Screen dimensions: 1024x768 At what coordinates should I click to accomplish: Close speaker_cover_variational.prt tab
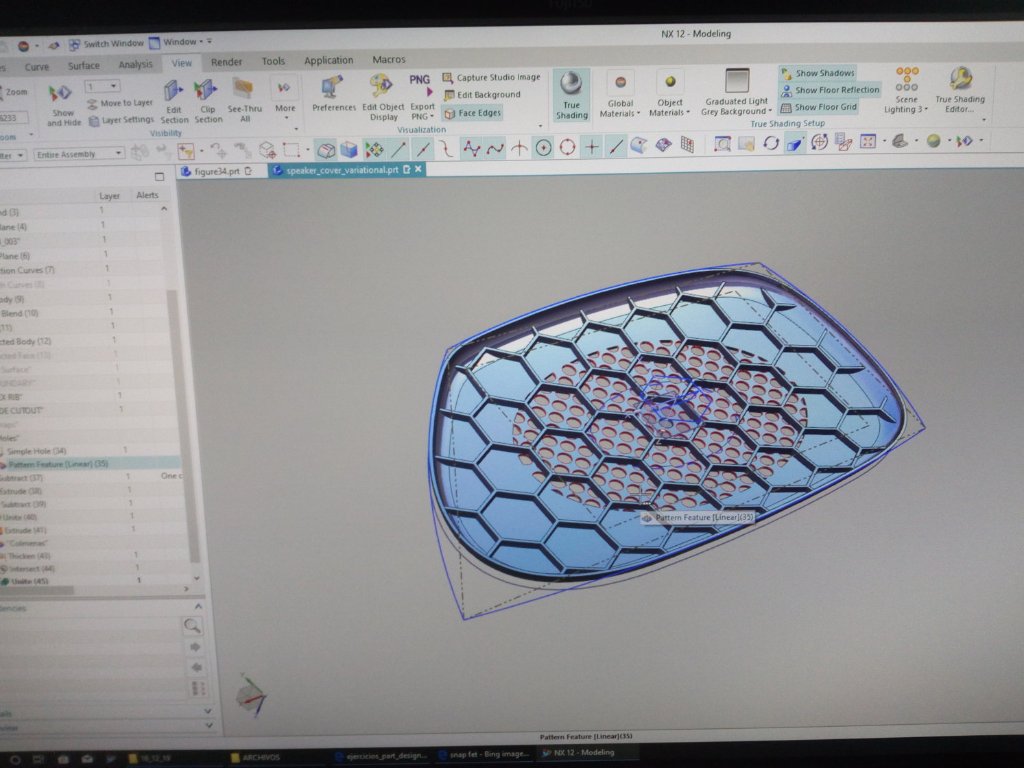click(x=418, y=169)
